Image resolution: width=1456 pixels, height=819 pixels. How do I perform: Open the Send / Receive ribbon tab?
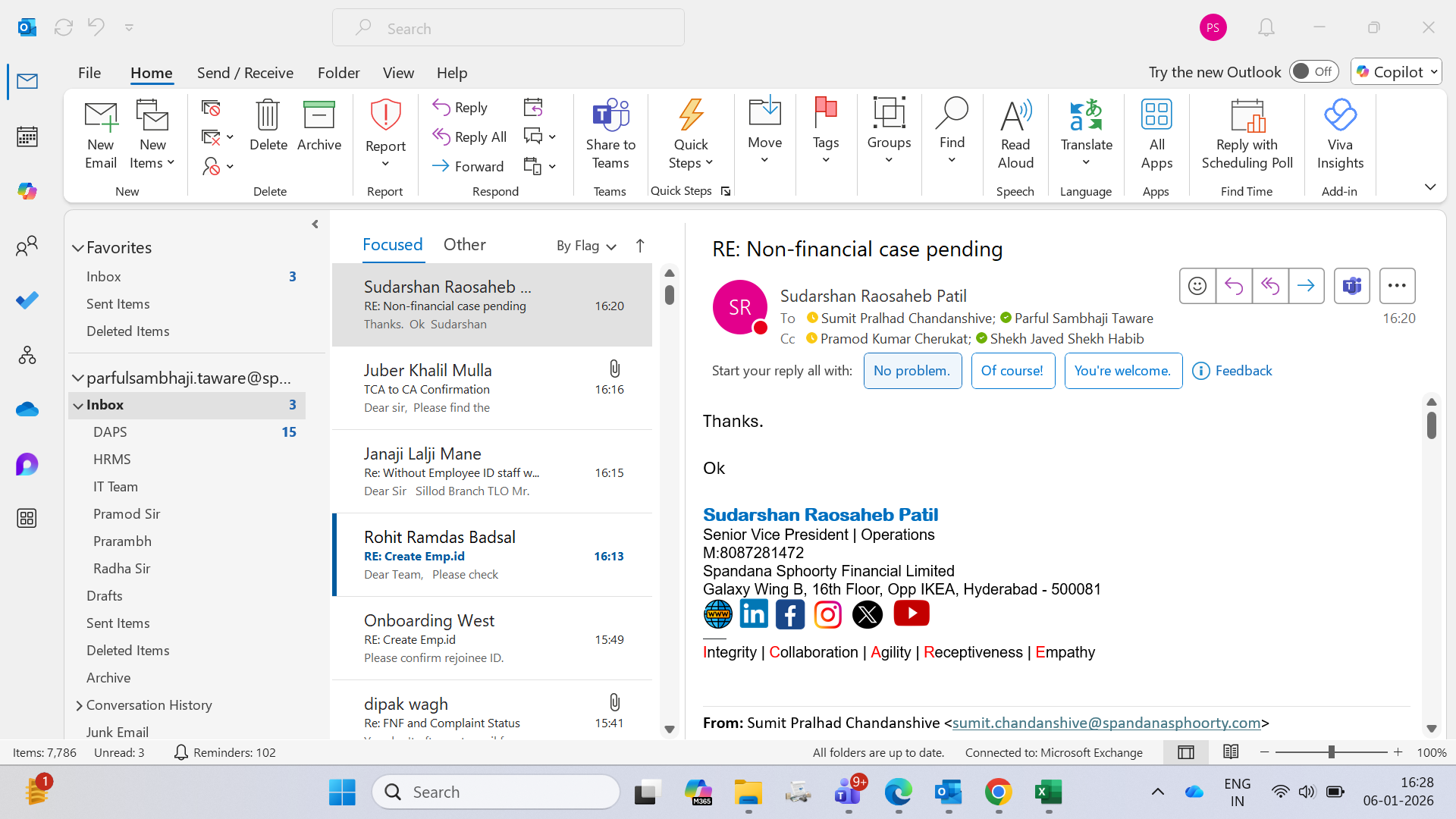point(245,73)
